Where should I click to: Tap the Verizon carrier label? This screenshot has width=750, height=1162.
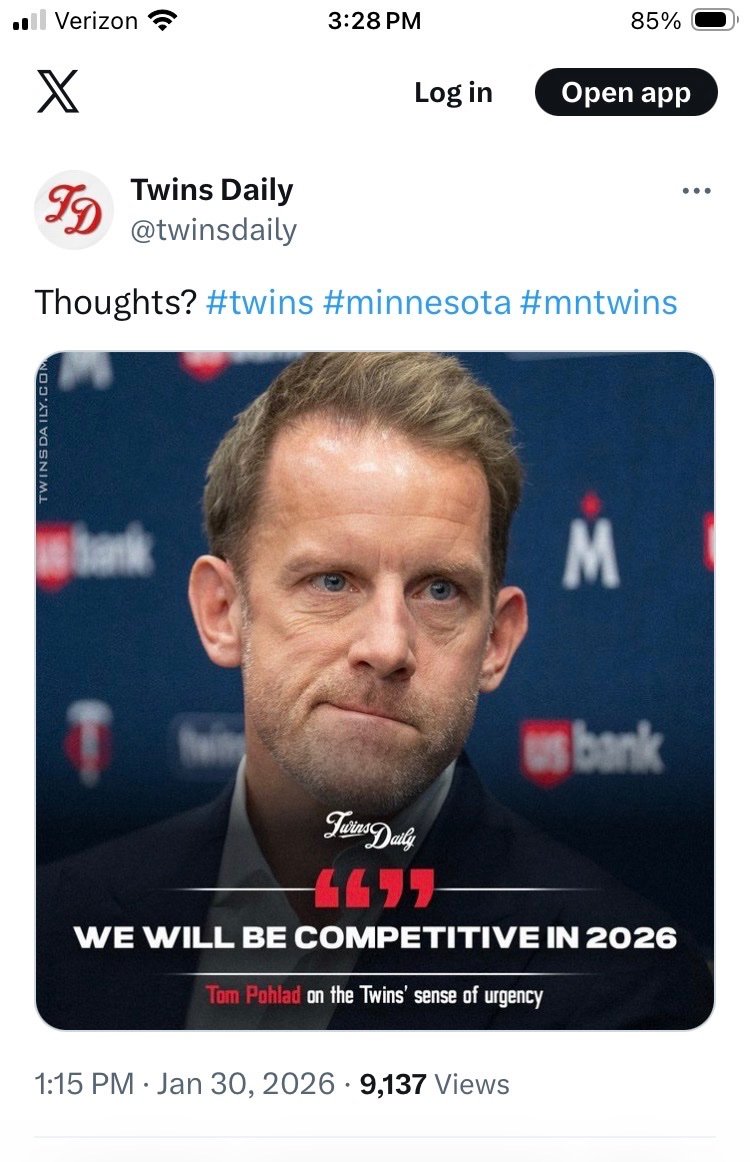97,21
